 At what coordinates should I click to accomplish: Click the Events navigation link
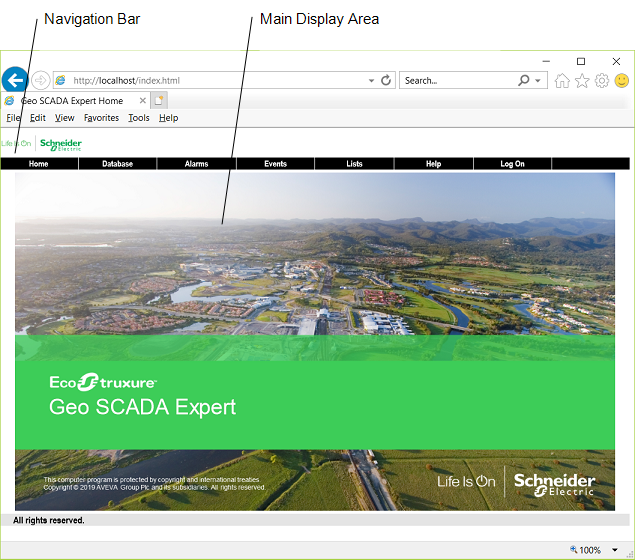(275, 164)
